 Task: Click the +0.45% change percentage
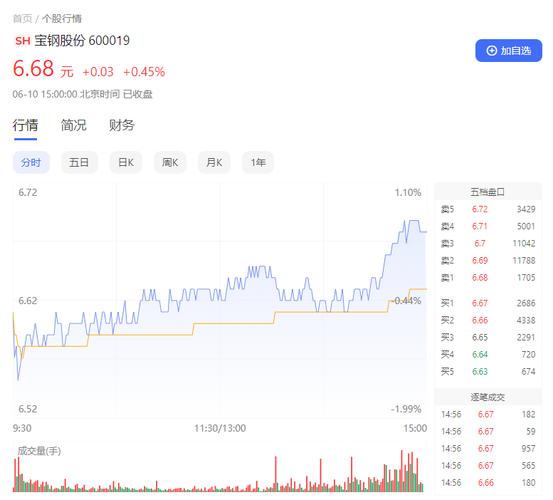[144, 72]
